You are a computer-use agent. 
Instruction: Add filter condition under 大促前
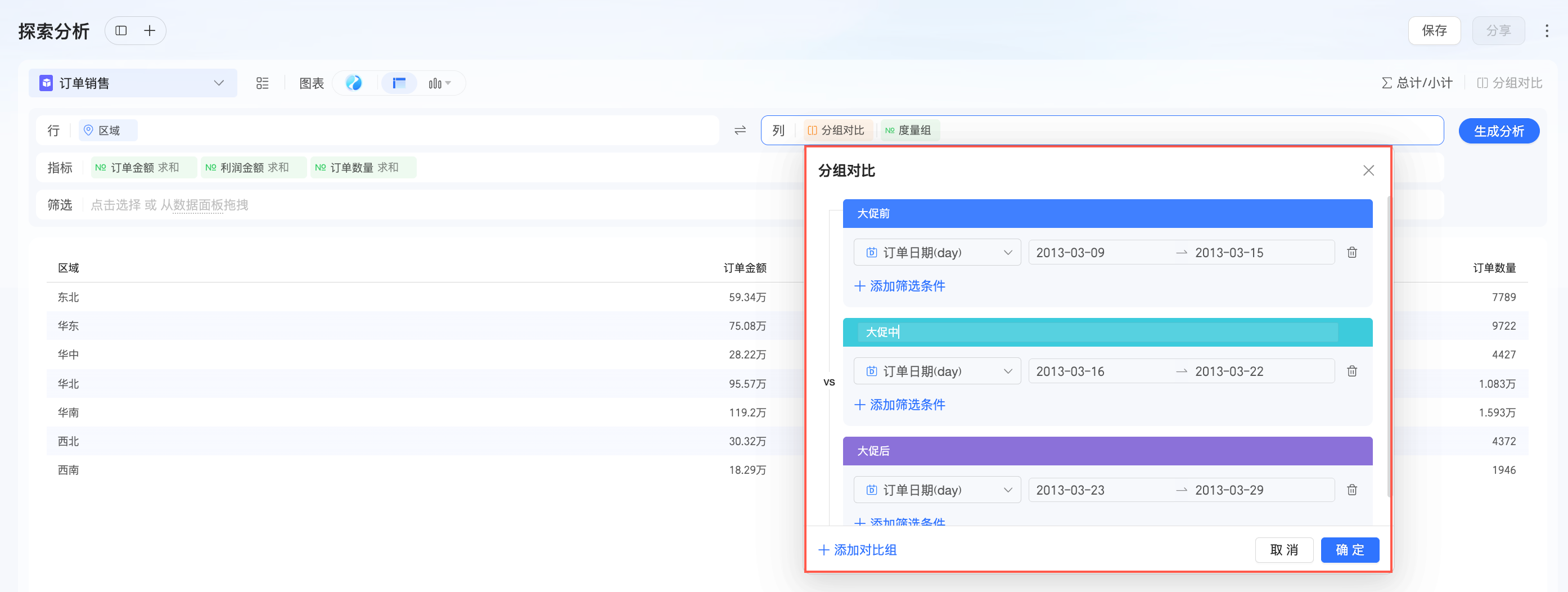tap(900, 286)
